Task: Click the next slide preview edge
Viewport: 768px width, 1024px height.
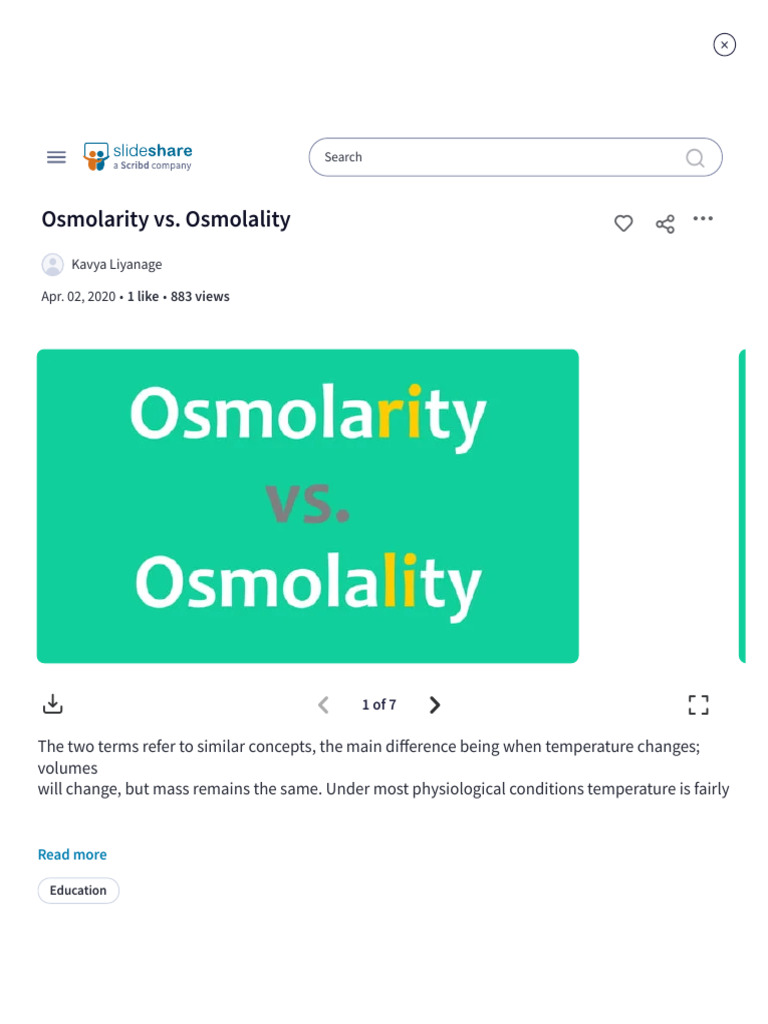Action: 741,506
